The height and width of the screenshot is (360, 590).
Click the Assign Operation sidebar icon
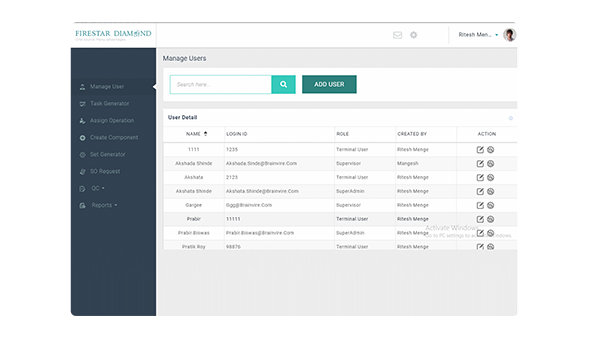pyautogui.click(x=82, y=121)
